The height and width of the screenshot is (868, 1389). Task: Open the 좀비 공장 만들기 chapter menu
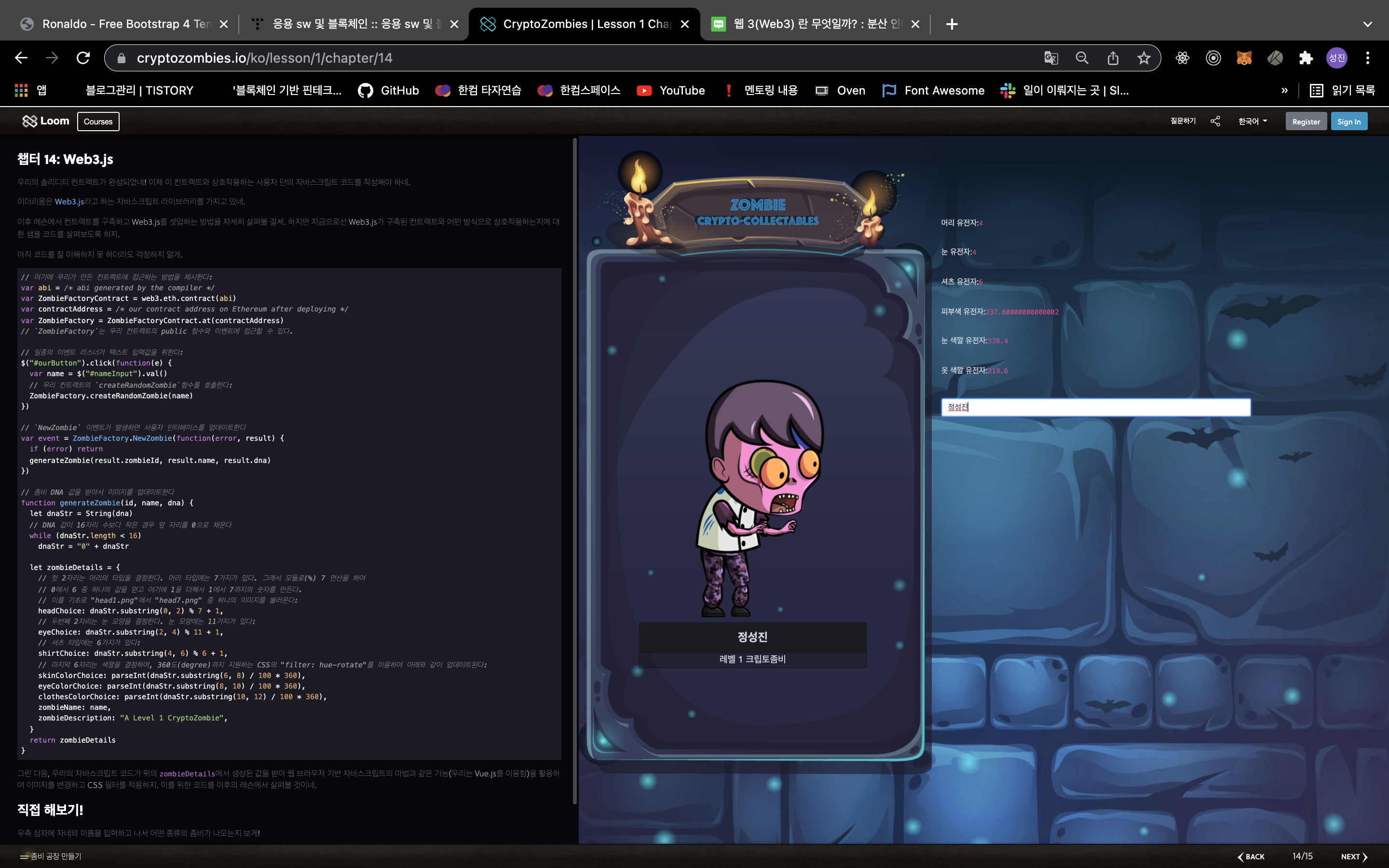[51, 856]
